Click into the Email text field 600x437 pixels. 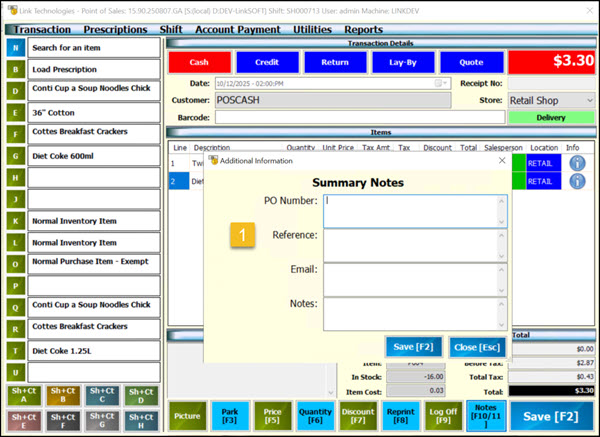[413, 278]
